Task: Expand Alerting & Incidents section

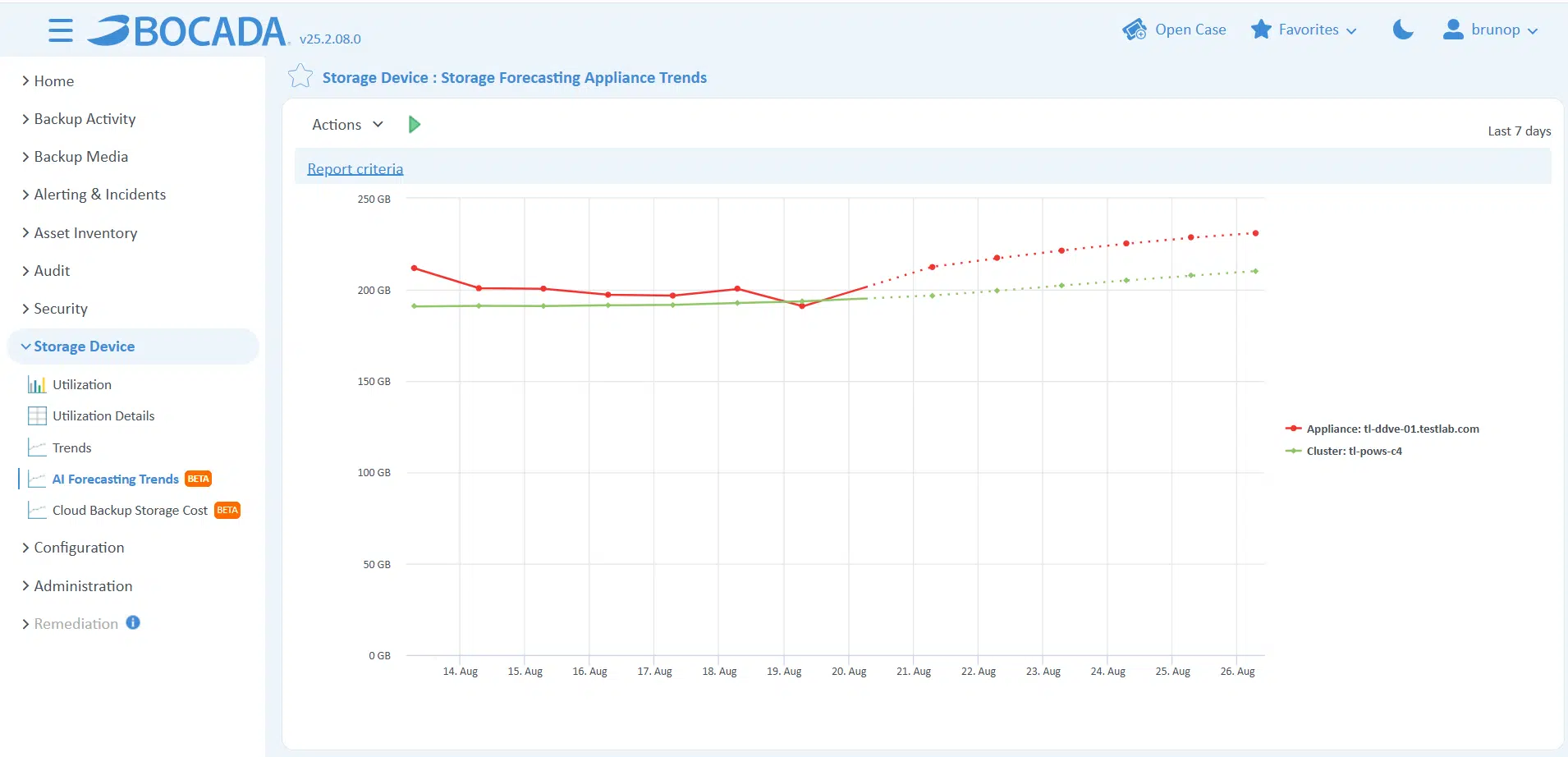Action: pos(94,195)
